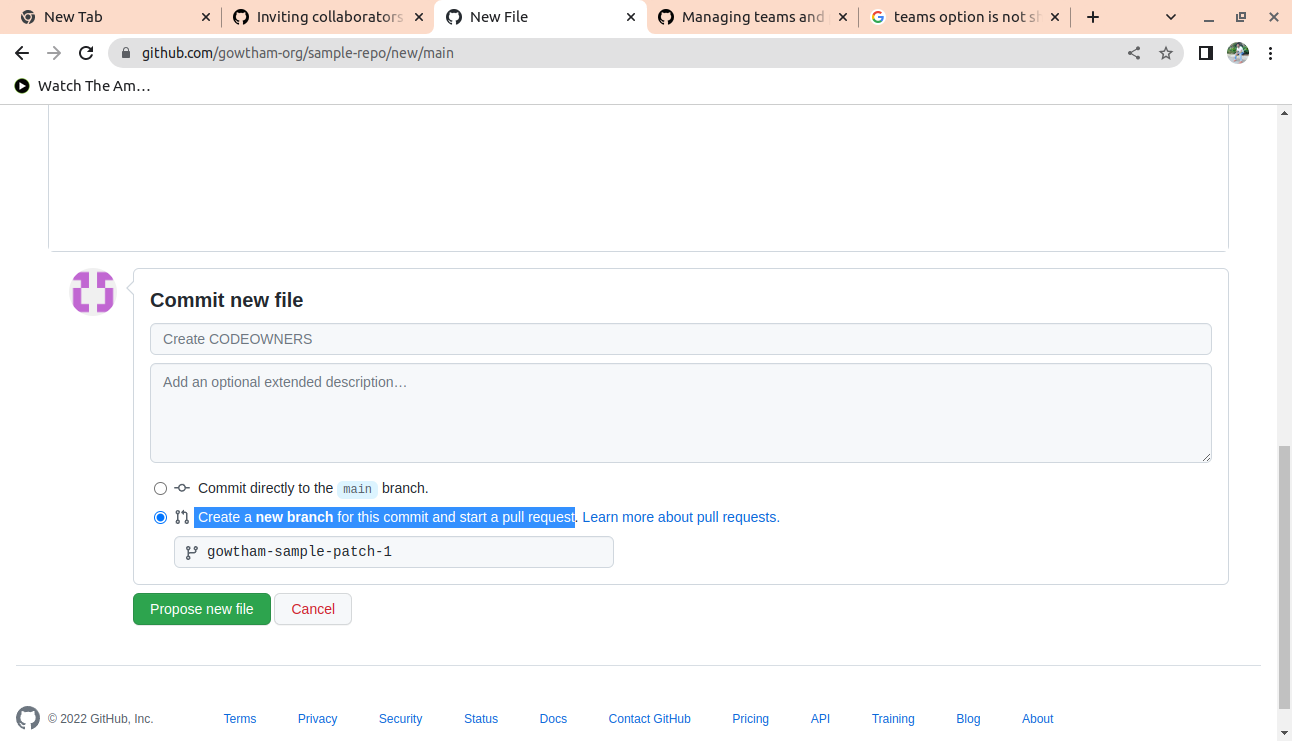Open the tab search dropdown arrow
1292x741 pixels.
[1171, 17]
